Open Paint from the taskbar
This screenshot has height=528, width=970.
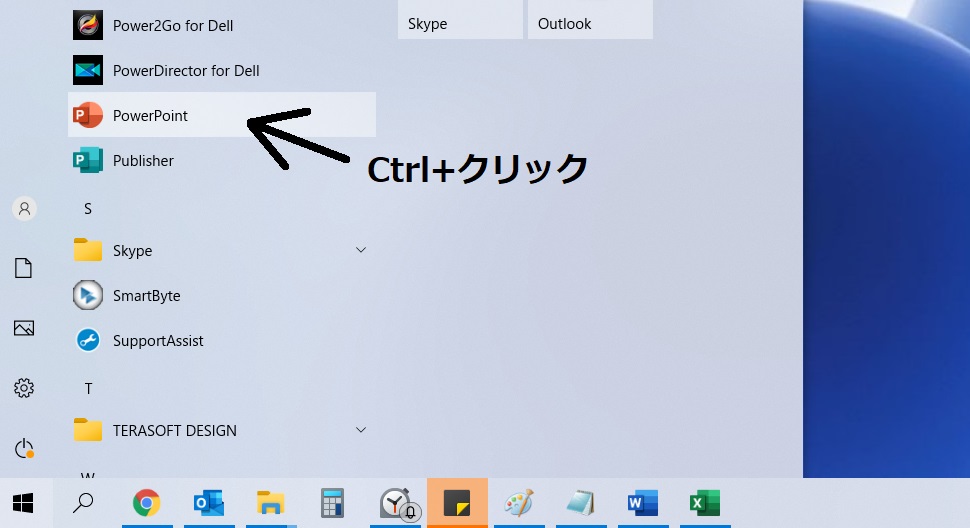coord(518,503)
